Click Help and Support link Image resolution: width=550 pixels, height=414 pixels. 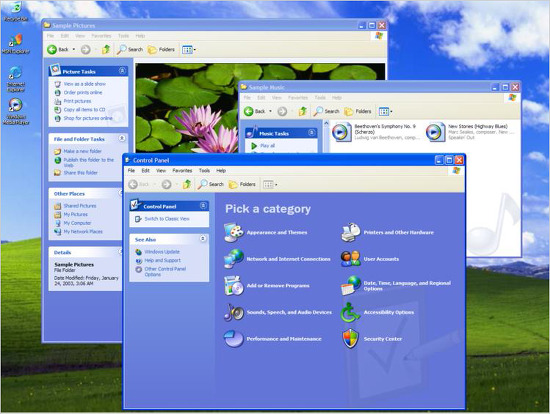162,260
